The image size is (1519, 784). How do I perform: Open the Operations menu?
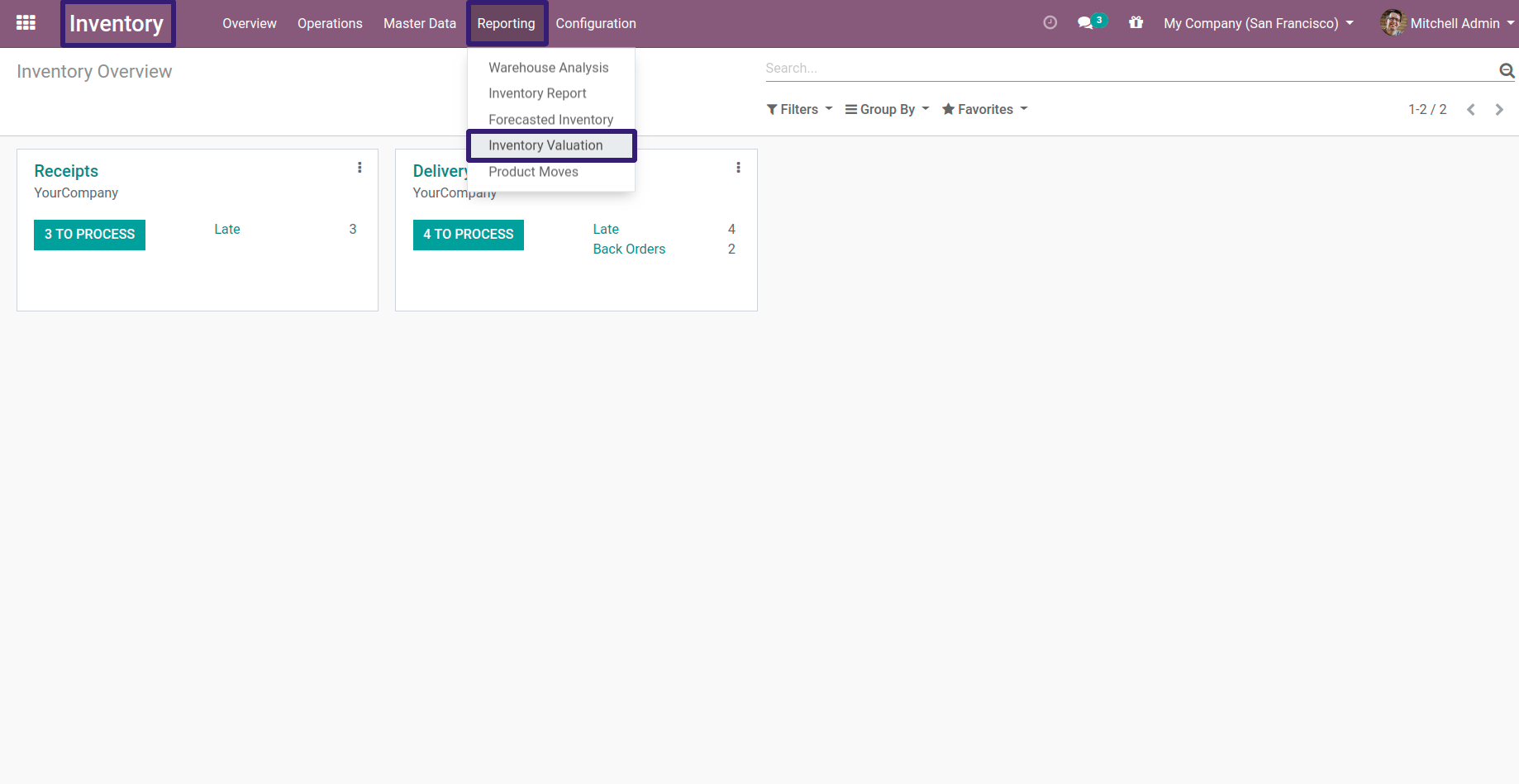[x=330, y=23]
